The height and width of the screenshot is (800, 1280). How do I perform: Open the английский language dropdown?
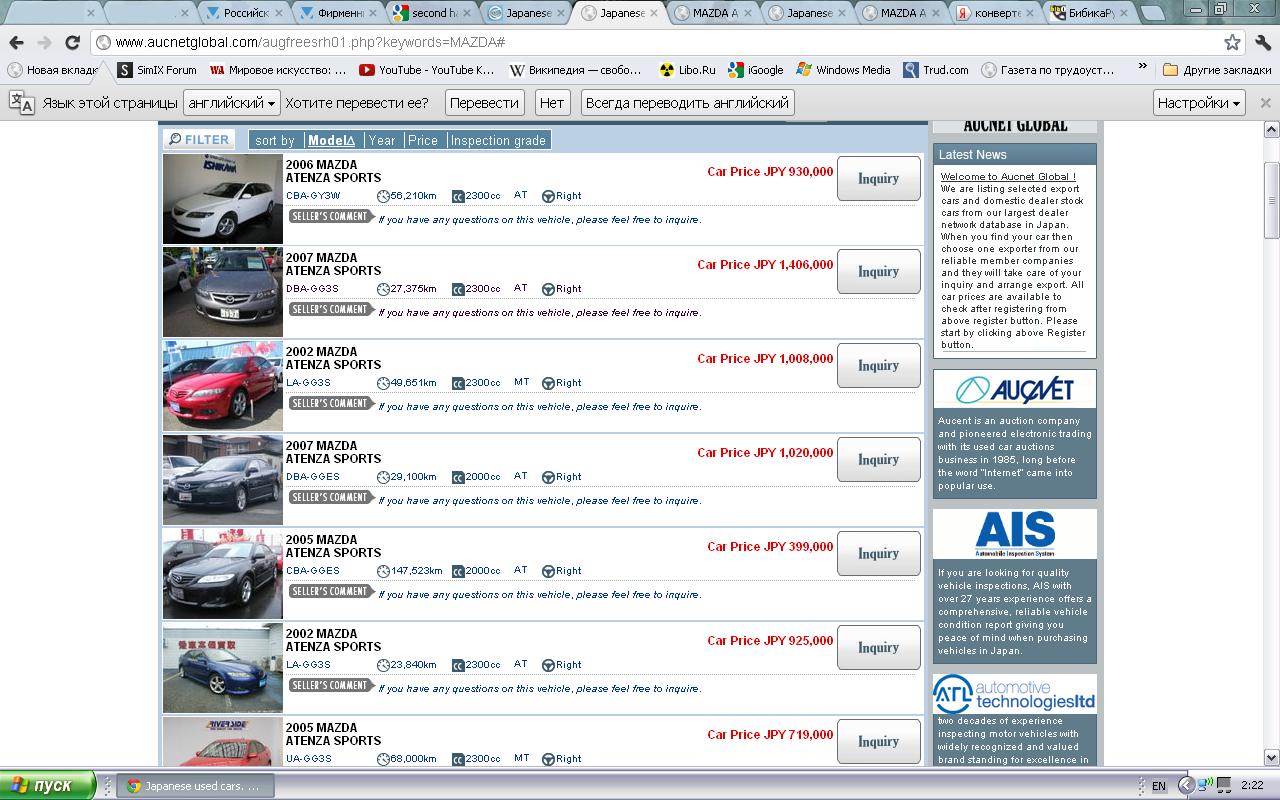pyautogui.click(x=232, y=103)
